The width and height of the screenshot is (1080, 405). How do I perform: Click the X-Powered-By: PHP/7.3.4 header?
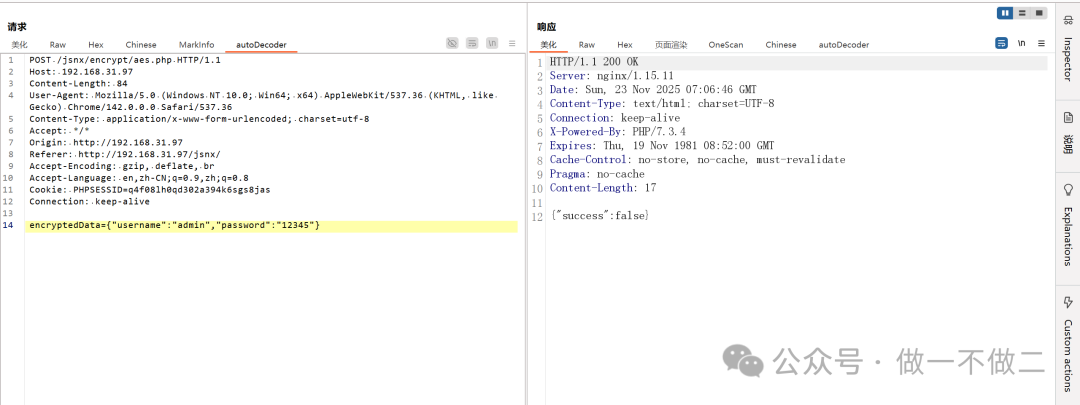pos(617,132)
